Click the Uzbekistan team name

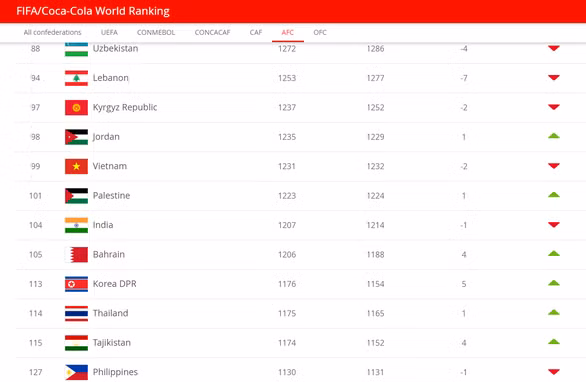coord(115,49)
